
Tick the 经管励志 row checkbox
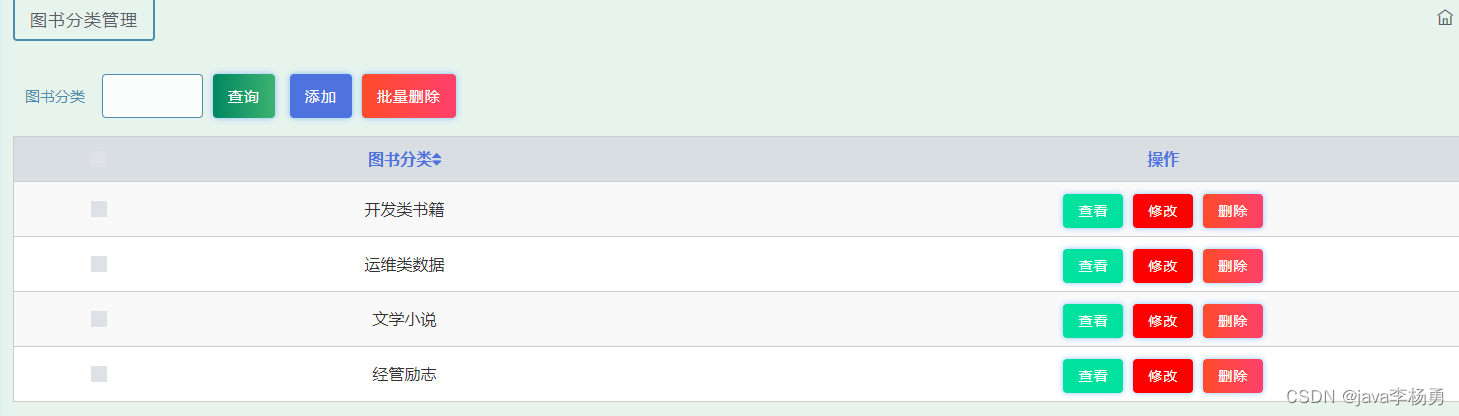(99, 374)
